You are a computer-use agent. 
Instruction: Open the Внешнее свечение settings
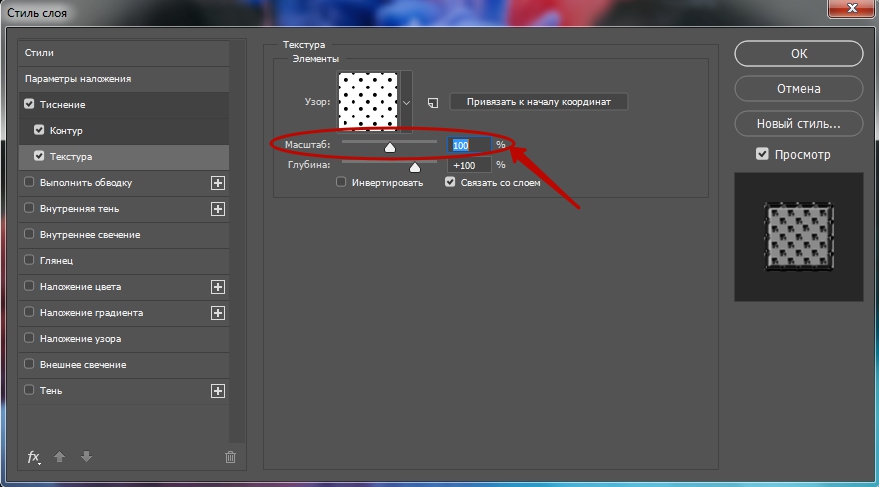pos(124,365)
